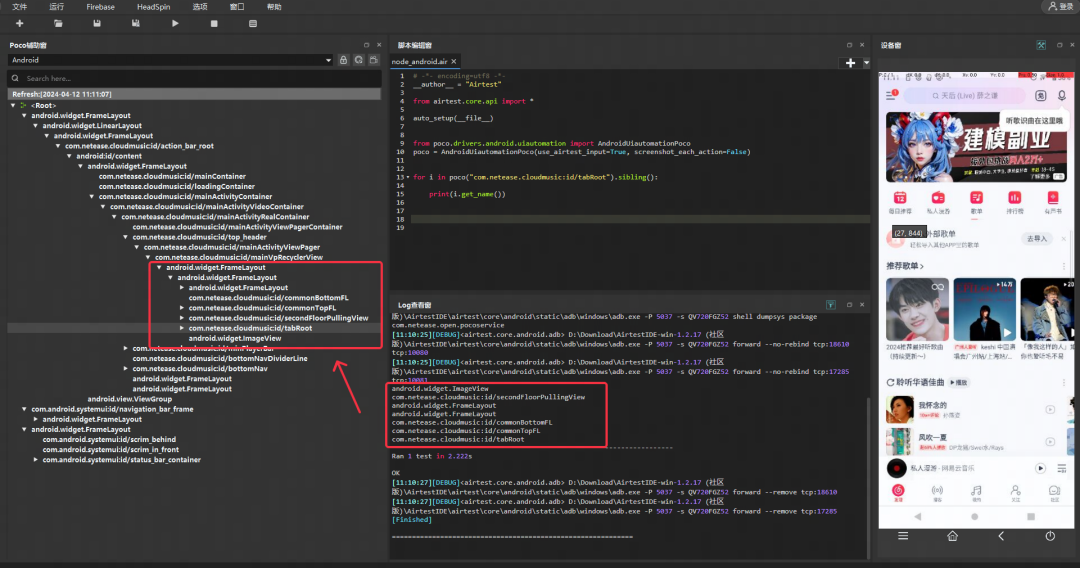Open the Android mode dropdown in Poco panel
The width and height of the screenshot is (1080, 568).
[x=170, y=60]
